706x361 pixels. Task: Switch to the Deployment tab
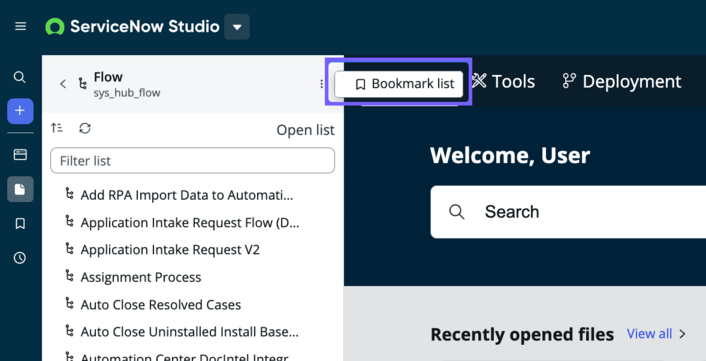point(622,81)
